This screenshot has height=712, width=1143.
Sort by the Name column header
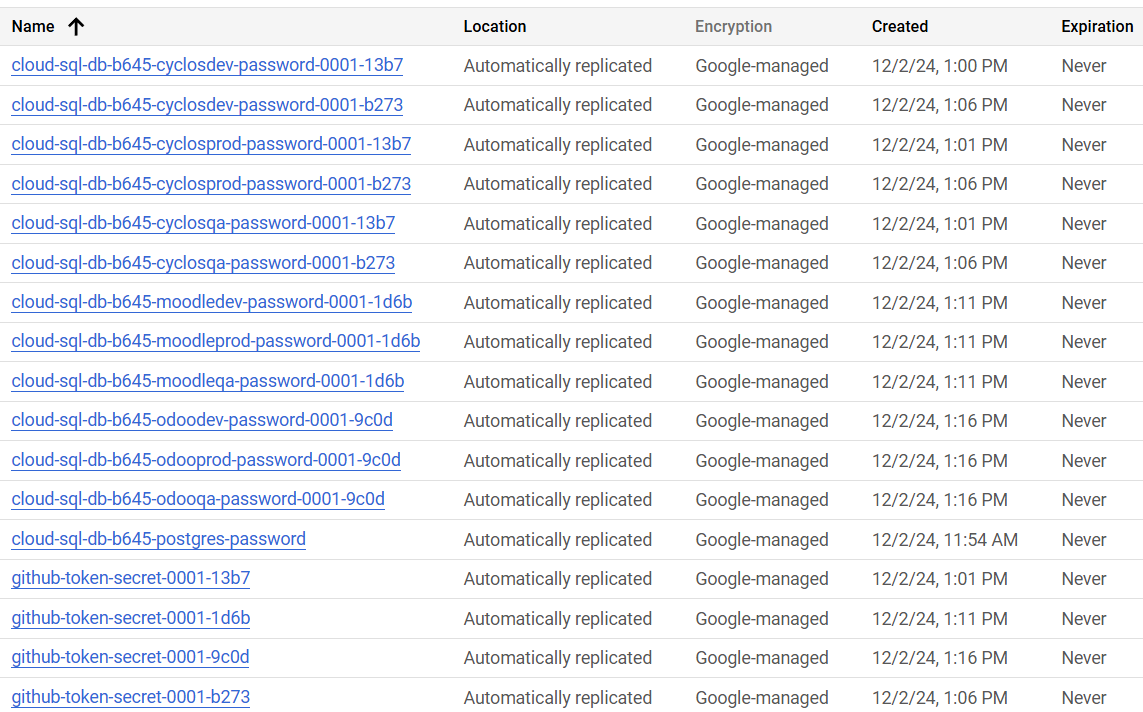click(x=33, y=27)
